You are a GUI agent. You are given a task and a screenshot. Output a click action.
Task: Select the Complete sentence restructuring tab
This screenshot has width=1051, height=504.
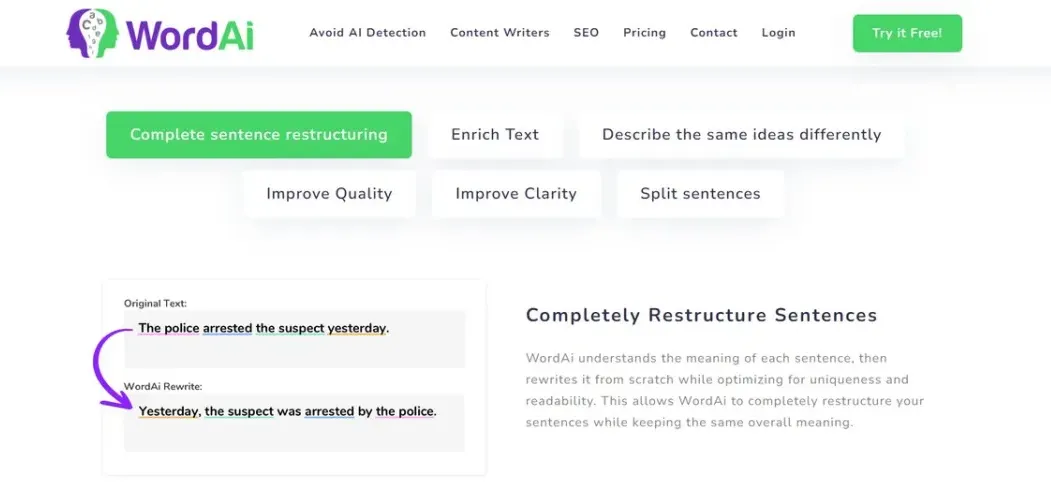(x=258, y=135)
